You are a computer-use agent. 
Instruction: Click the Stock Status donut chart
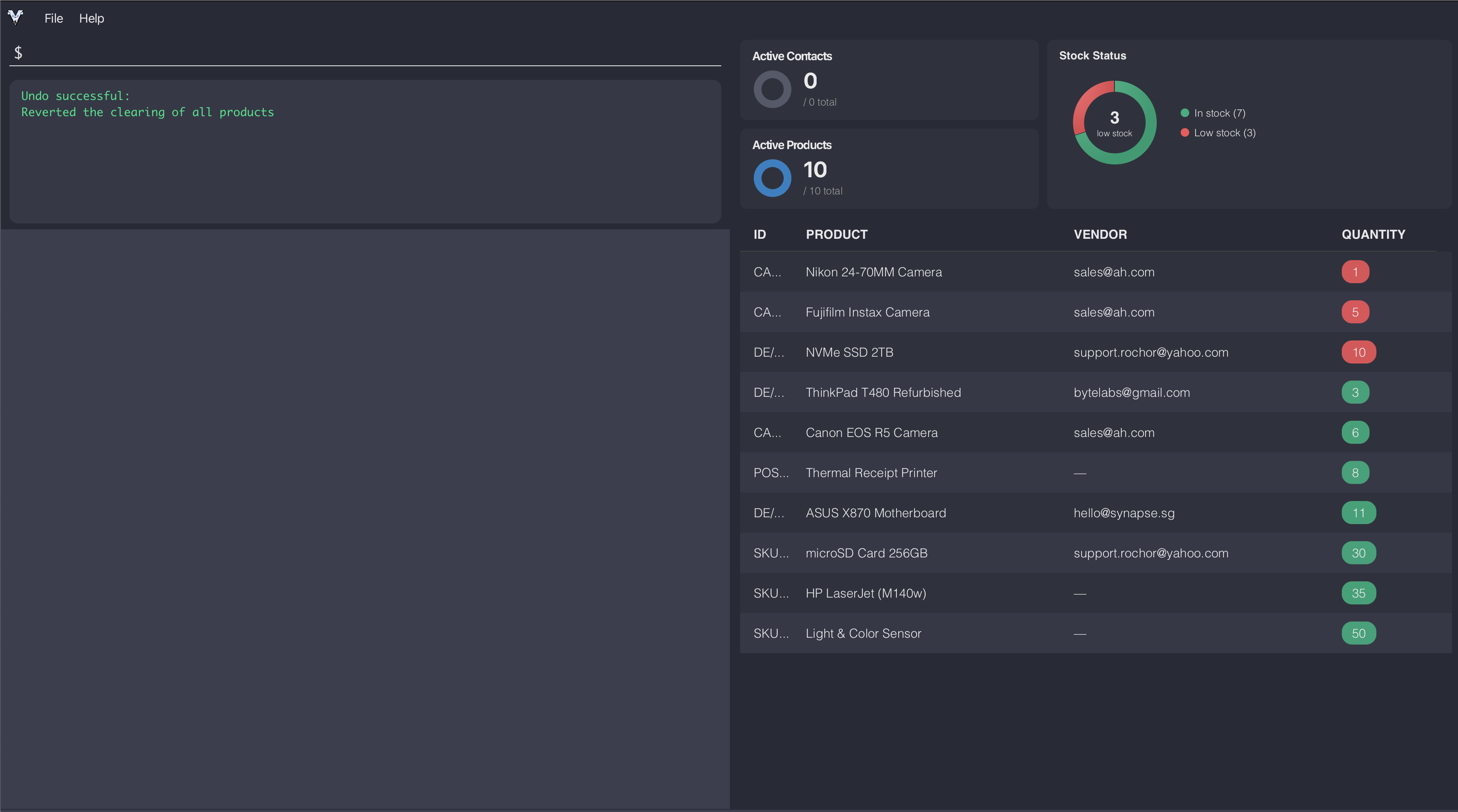pos(1114,123)
